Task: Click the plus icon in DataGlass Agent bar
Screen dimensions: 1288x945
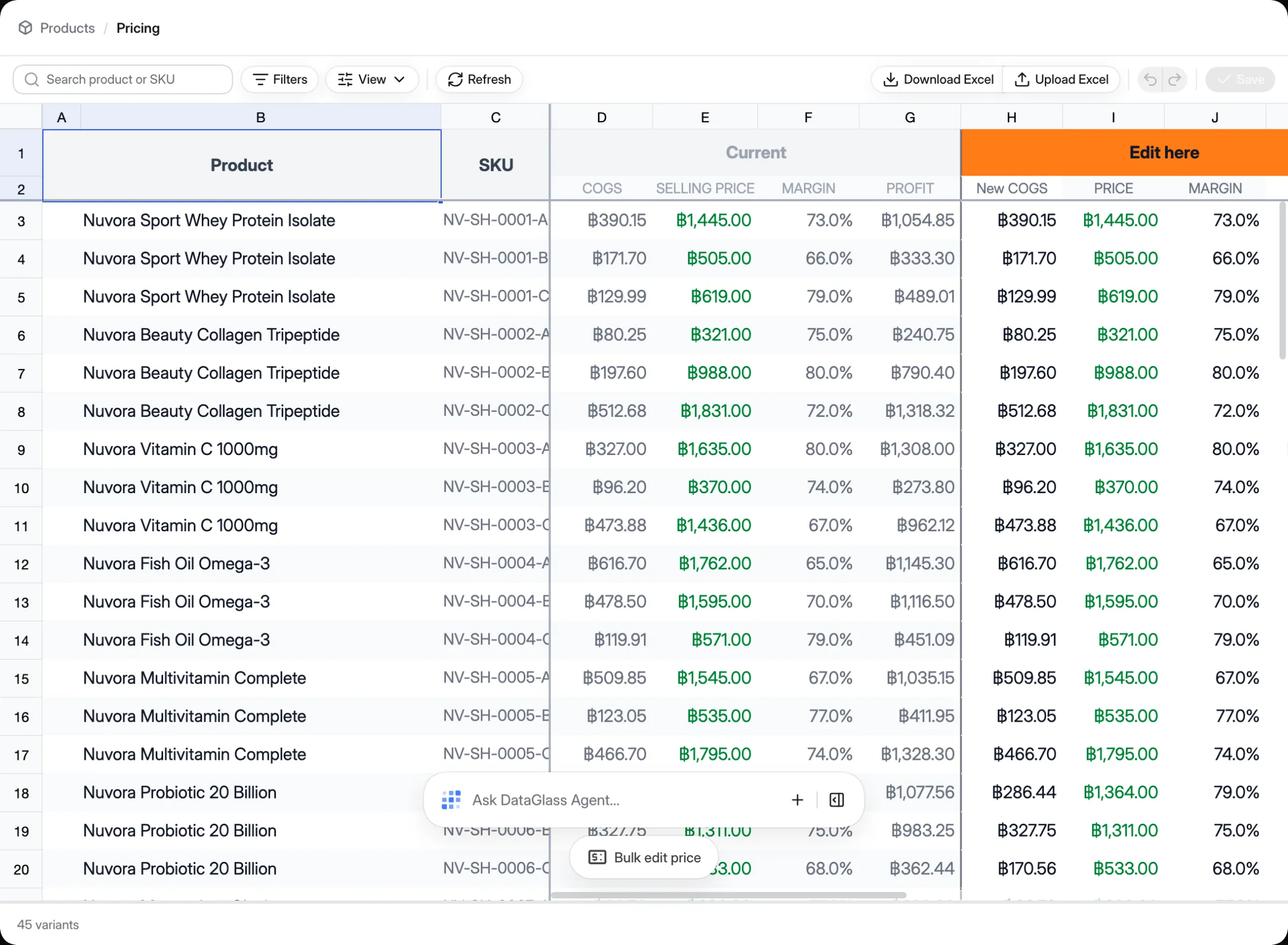Action: coord(797,800)
